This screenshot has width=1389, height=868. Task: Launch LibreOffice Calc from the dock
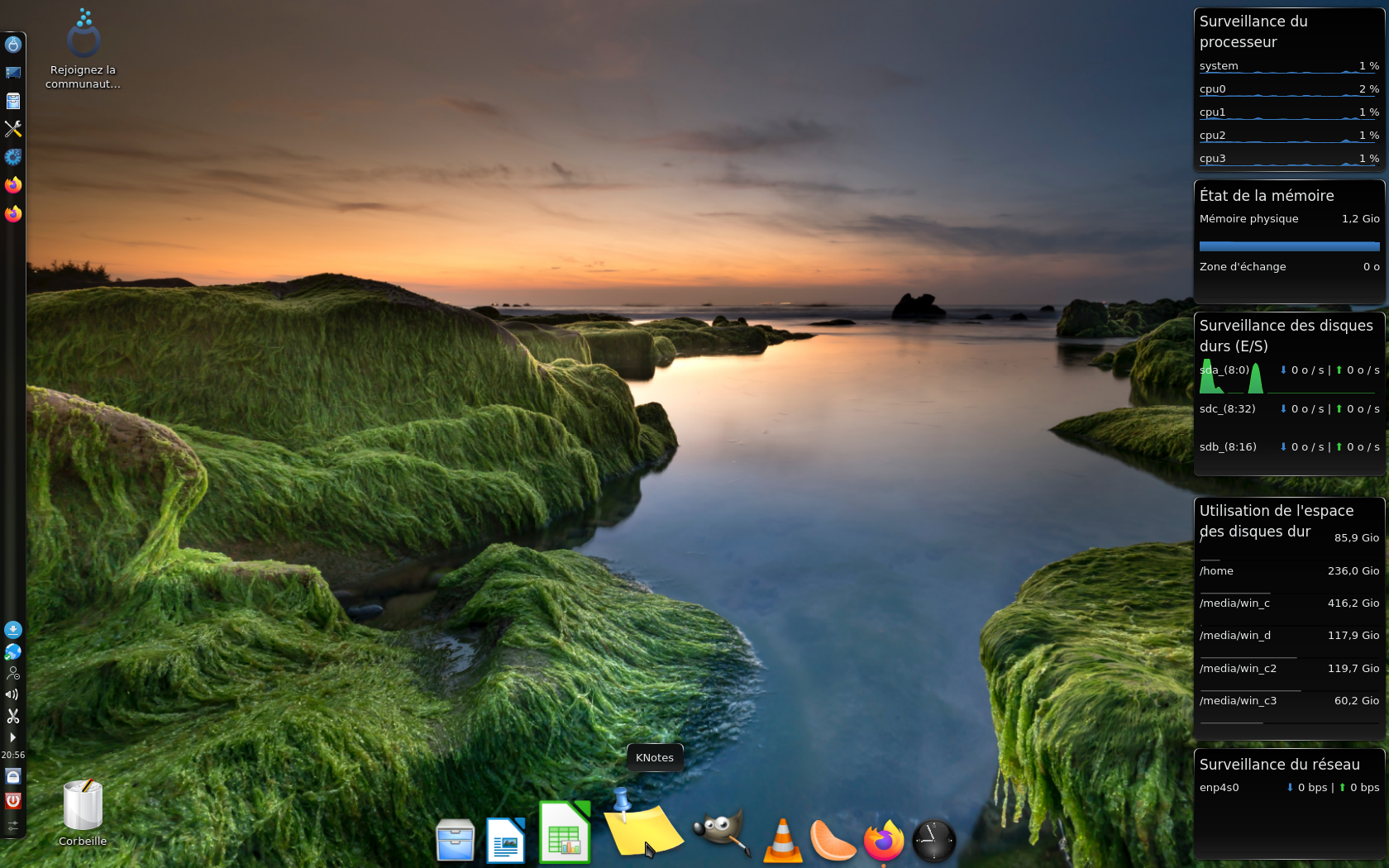(566, 832)
